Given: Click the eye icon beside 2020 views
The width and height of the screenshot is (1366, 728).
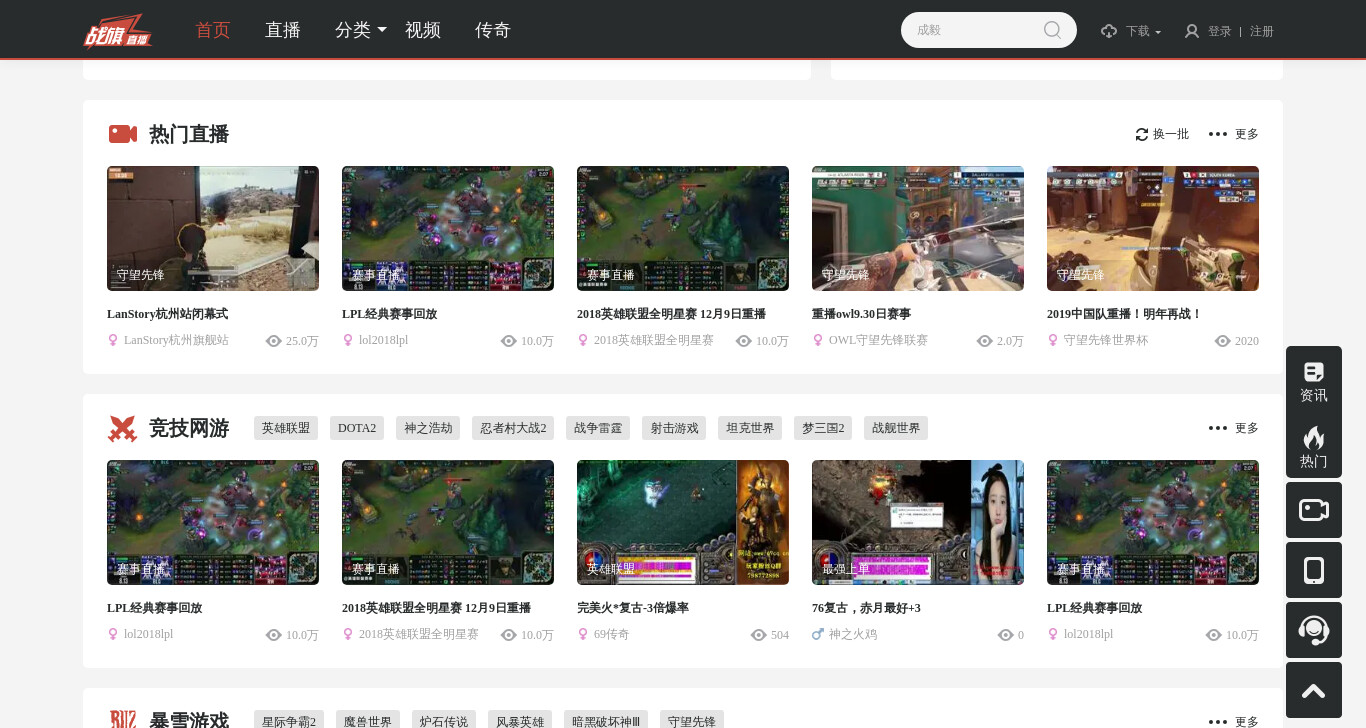Looking at the screenshot, I should coord(1222,341).
